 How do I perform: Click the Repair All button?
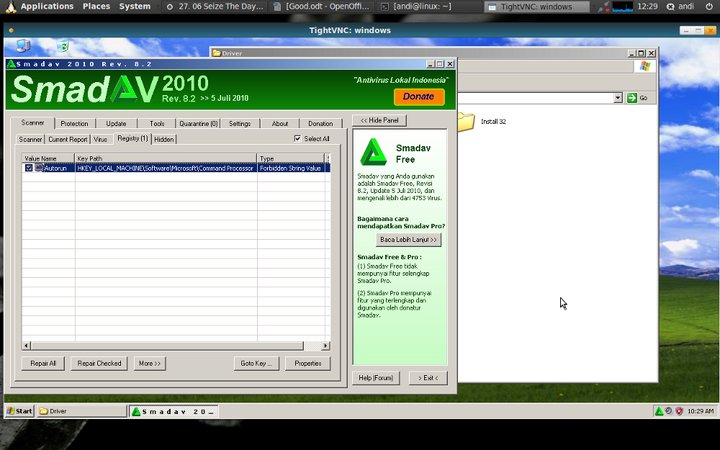click(44, 363)
